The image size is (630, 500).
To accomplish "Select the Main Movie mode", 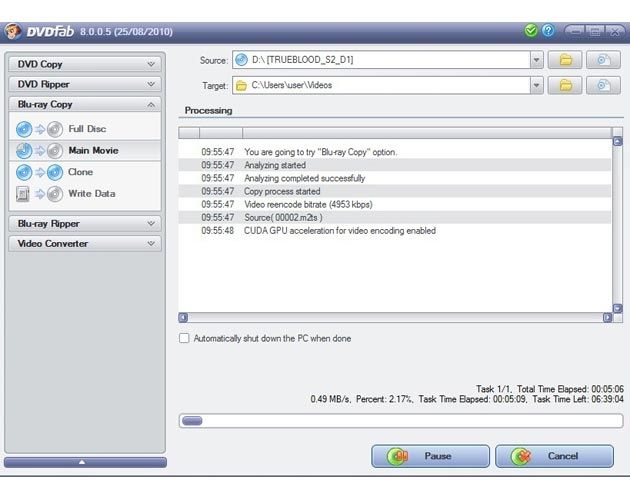I will 85,151.
